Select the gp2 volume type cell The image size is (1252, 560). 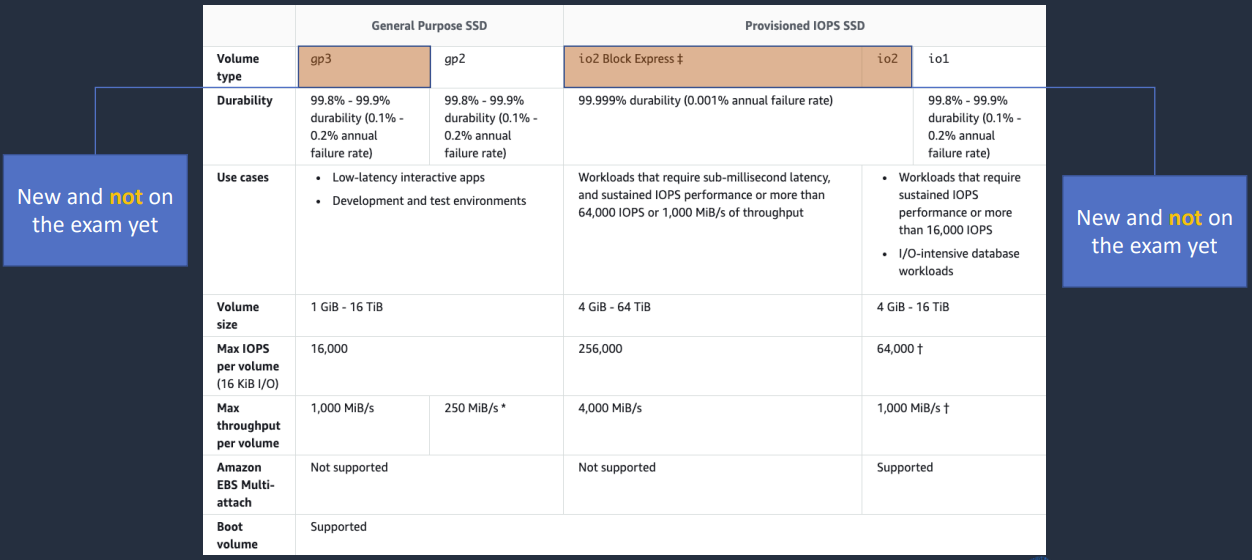496,66
